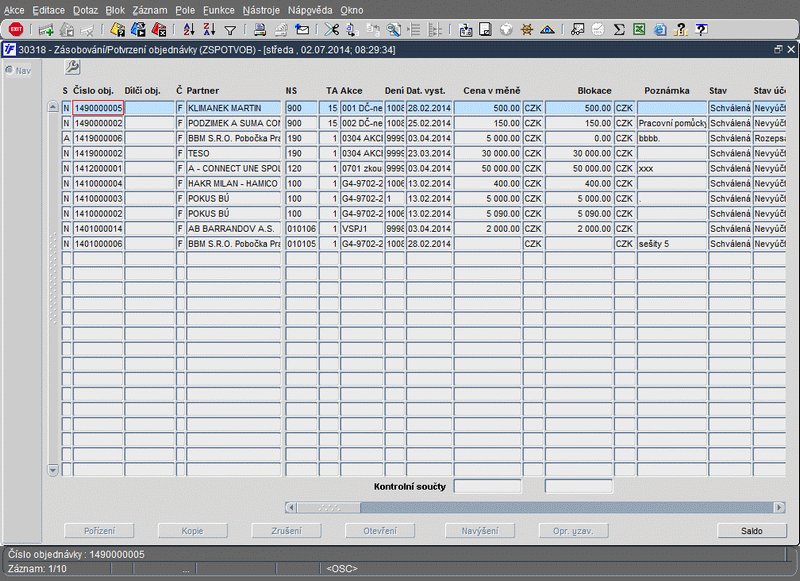This screenshot has width=800, height=581.
Task: Click the Sigma sum icon
Action: [x=619, y=30]
